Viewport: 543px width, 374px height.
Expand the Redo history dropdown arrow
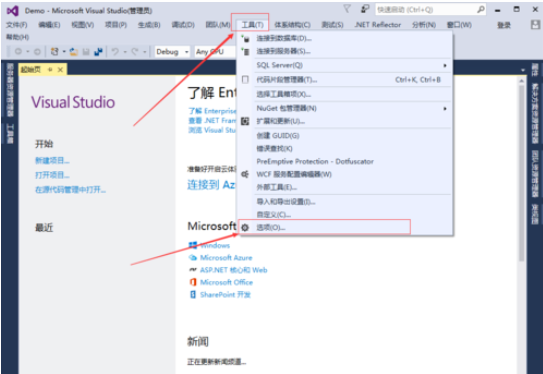(x=144, y=52)
